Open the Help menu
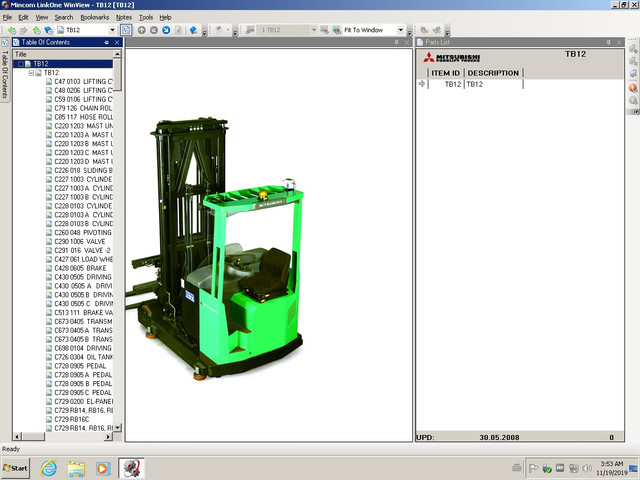Image resolution: width=640 pixels, height=480 pixels. (x=165, y=18)
